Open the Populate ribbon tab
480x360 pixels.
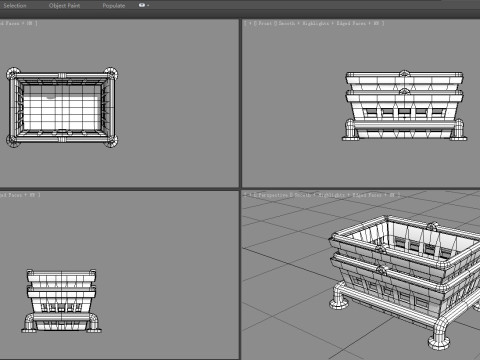(114, 5)
